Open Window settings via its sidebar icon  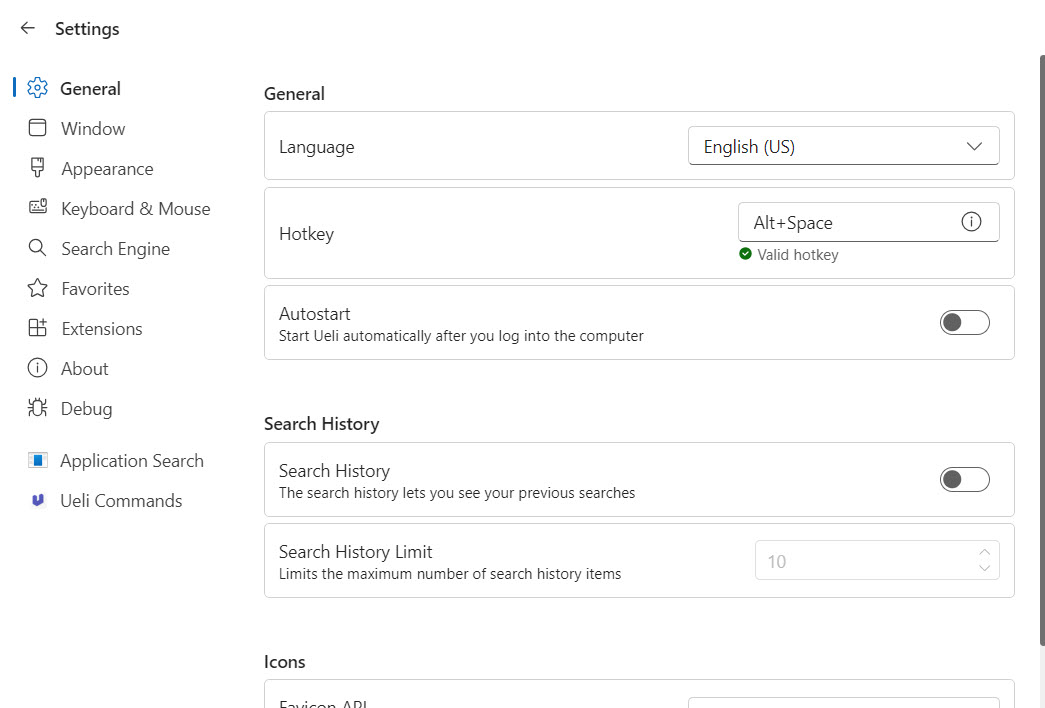[x=37, y=128]
